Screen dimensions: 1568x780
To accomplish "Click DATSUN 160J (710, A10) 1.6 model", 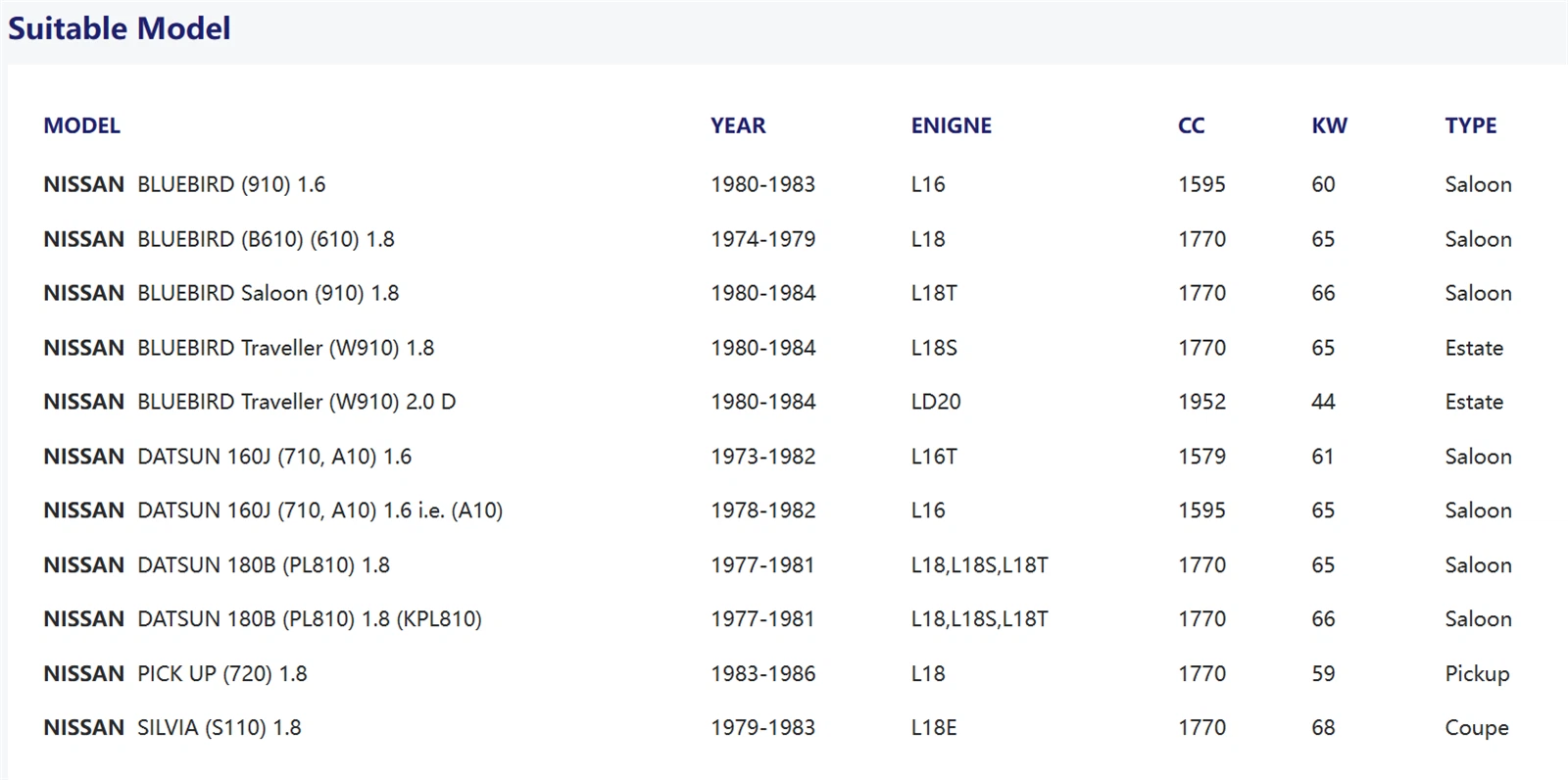I will coord(274,457).
